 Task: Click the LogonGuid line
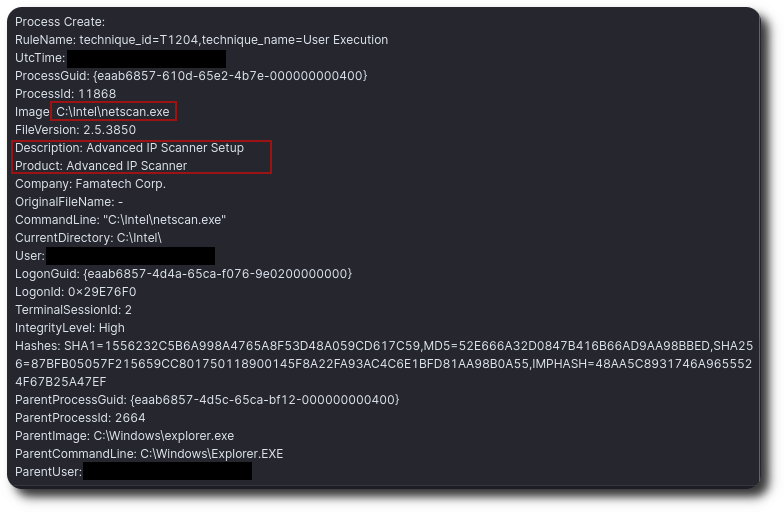tap(183, 274)
